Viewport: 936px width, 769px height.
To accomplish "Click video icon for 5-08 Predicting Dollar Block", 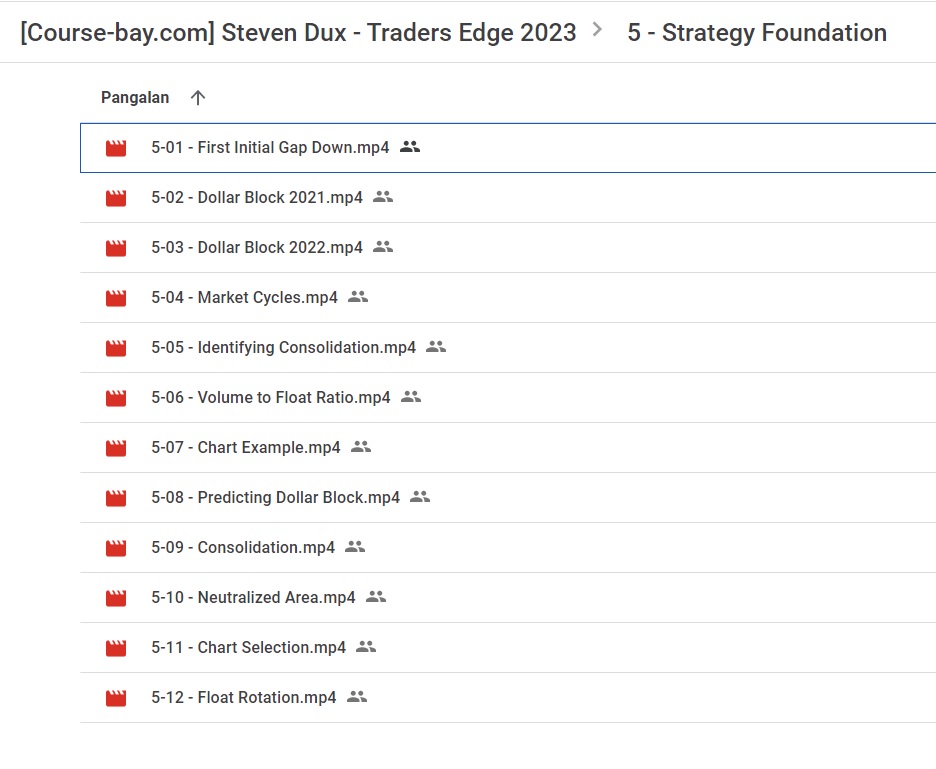I will 116,498.
